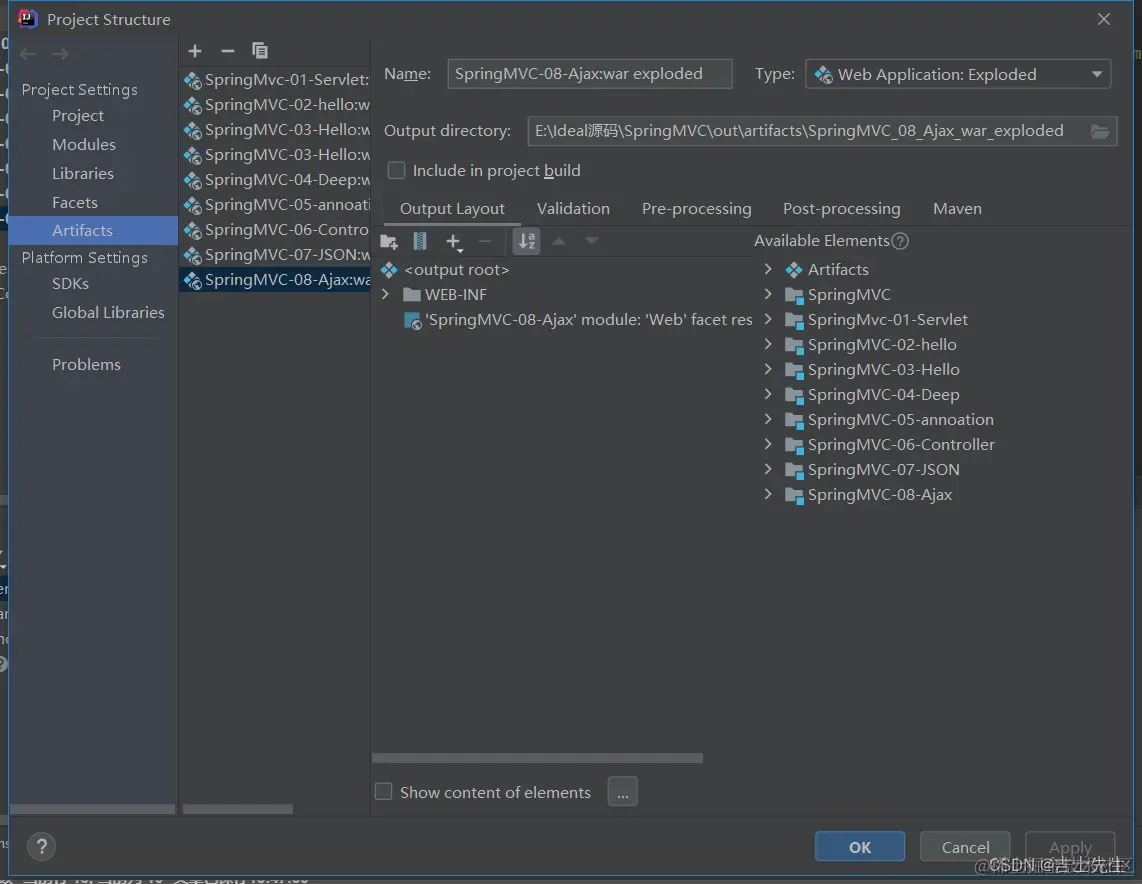Select Project in Project Settings
Viewport: 1142px width, 884px height.
point(78,116)
